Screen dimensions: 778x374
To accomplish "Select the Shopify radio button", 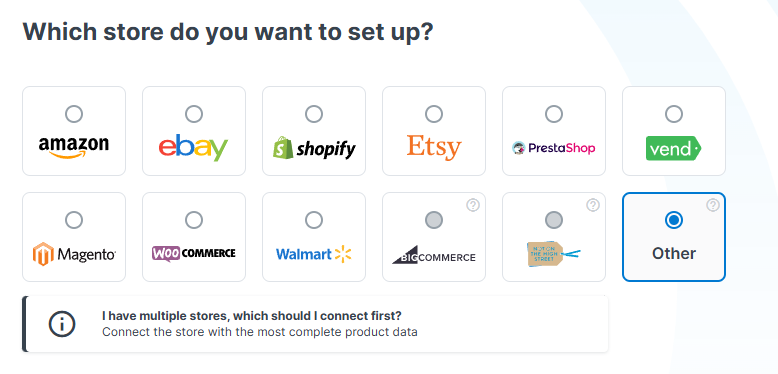I will 314,114.
